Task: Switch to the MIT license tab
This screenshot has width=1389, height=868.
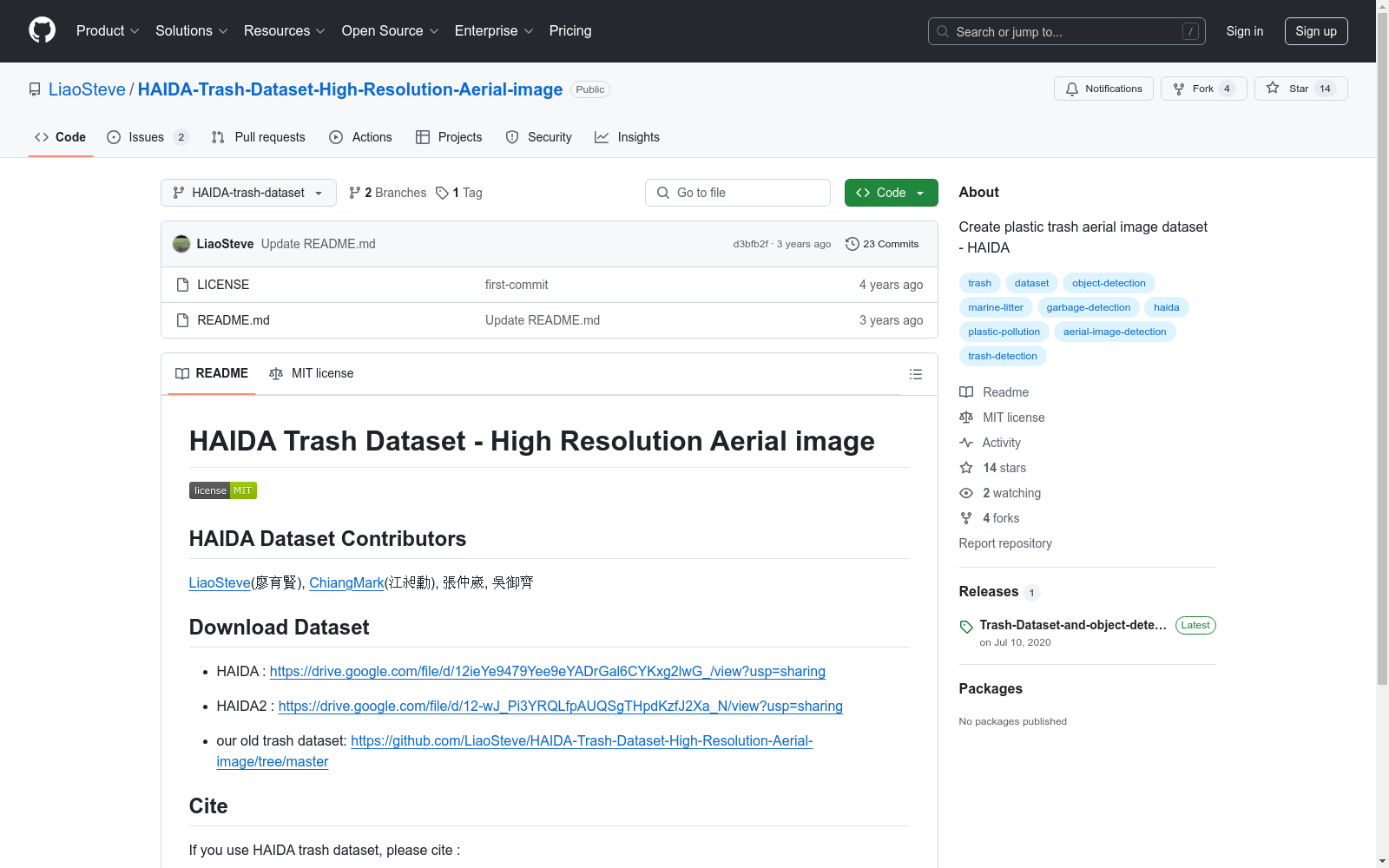Action: [312, 373]
